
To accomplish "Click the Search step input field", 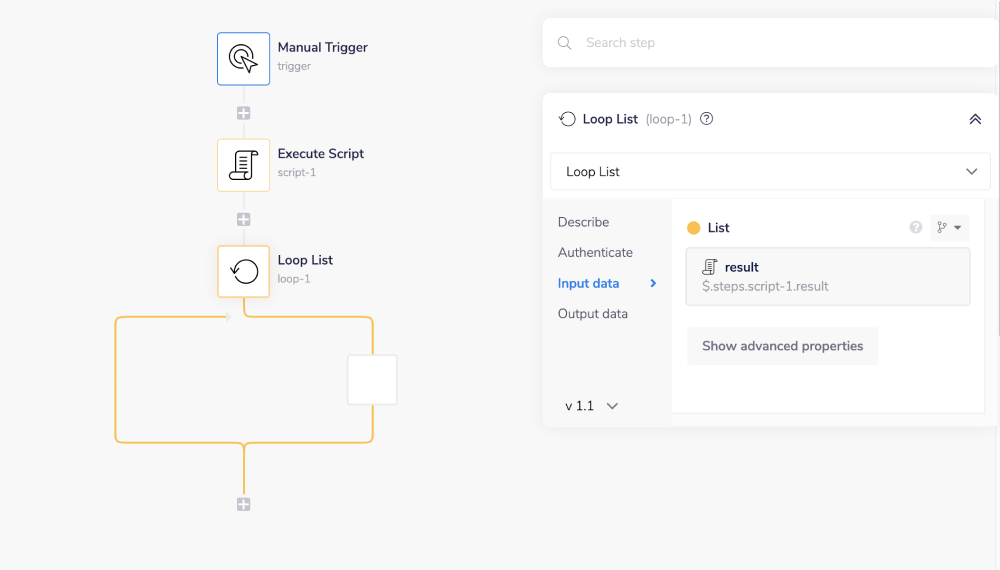I will pyautogui.click(x=780, y=43).
